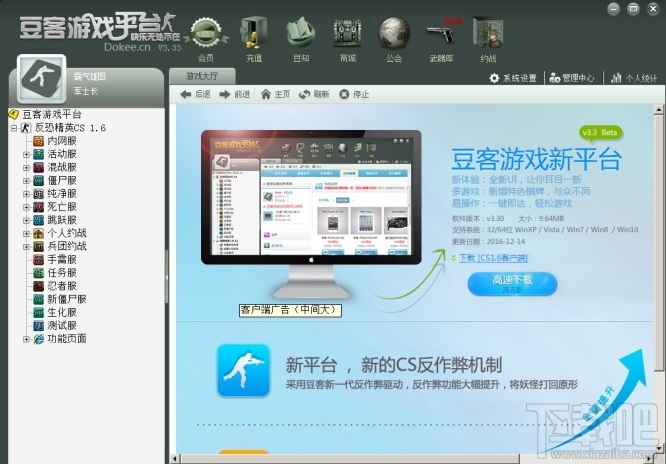Click the user avatar picture
Image resolution: width=666 pixels, height=464 pixels.
pos(42,79)
